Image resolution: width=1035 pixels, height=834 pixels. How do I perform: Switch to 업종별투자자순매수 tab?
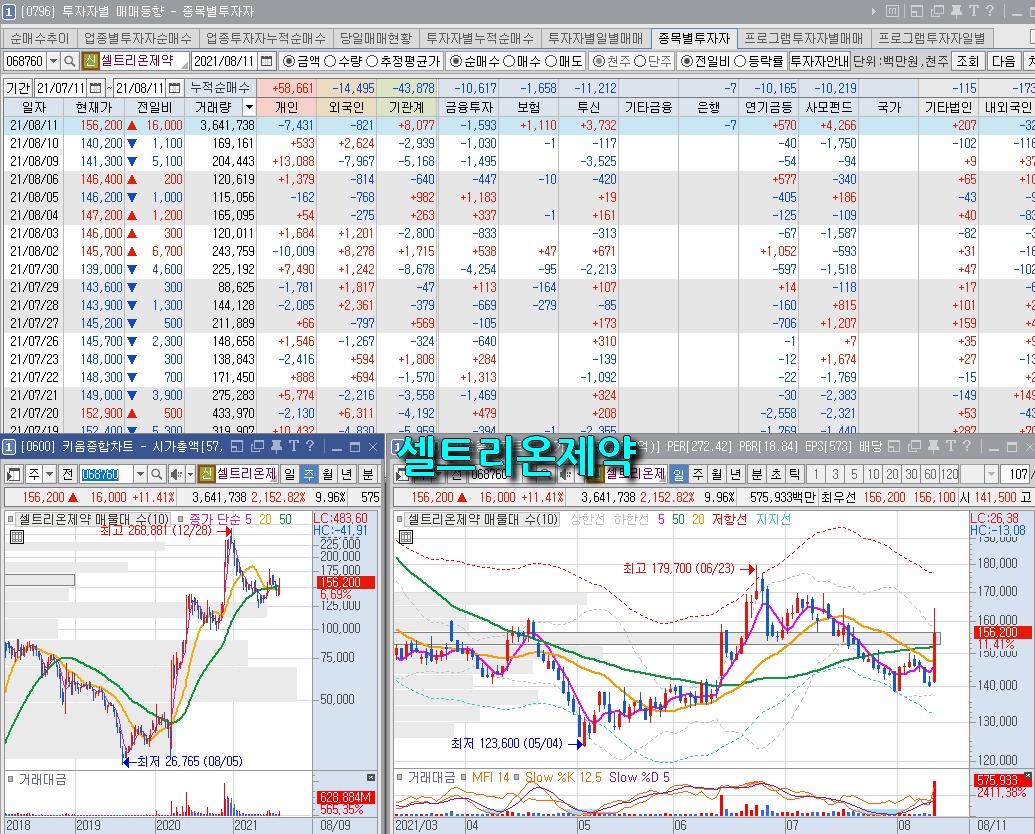click(138, 38)
